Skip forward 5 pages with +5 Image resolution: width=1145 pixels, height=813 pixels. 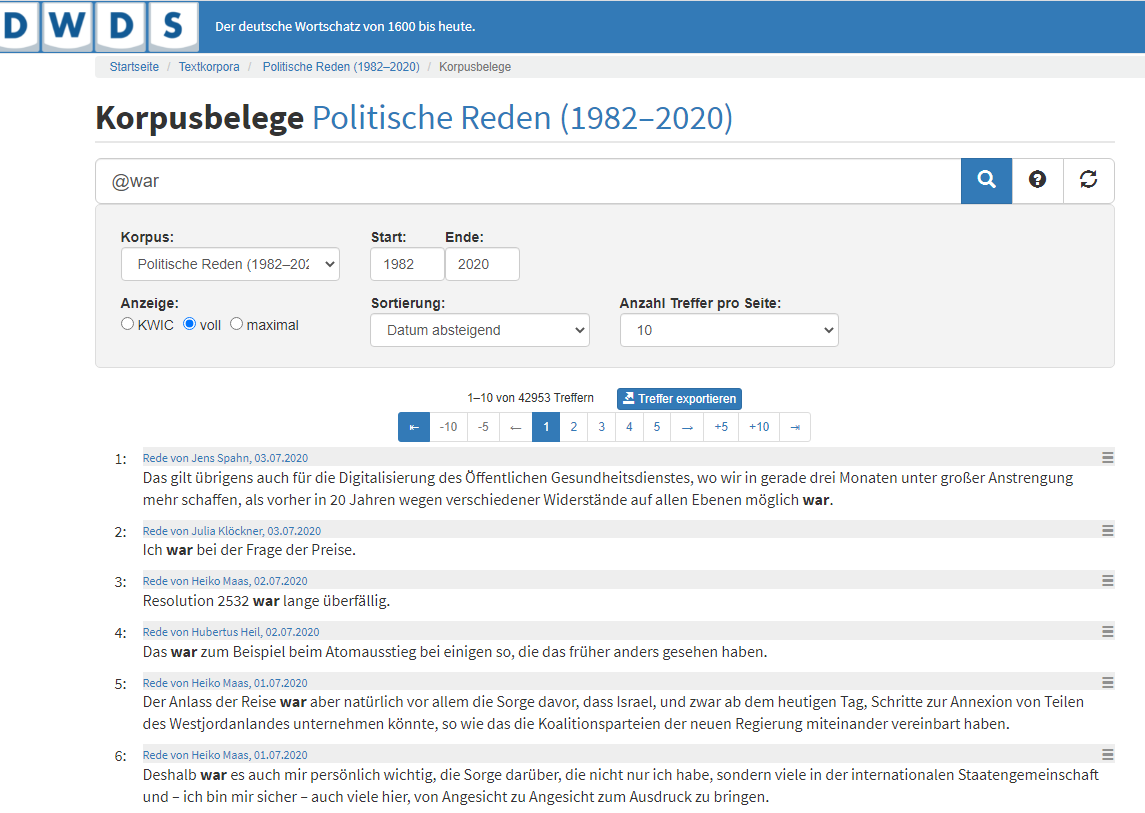click(721, 427)
